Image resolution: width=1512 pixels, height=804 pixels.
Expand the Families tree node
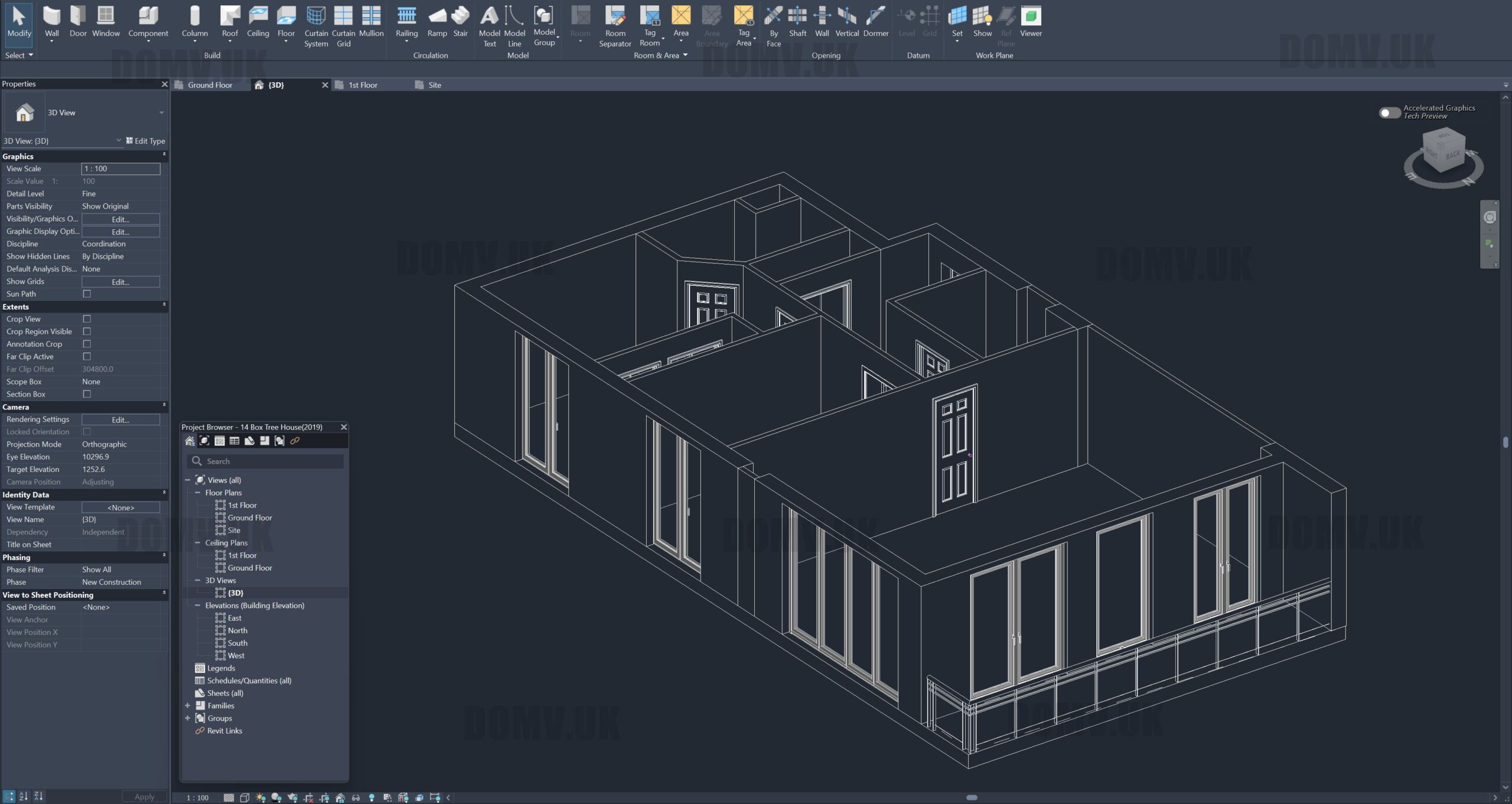click(x=188, y=705)
